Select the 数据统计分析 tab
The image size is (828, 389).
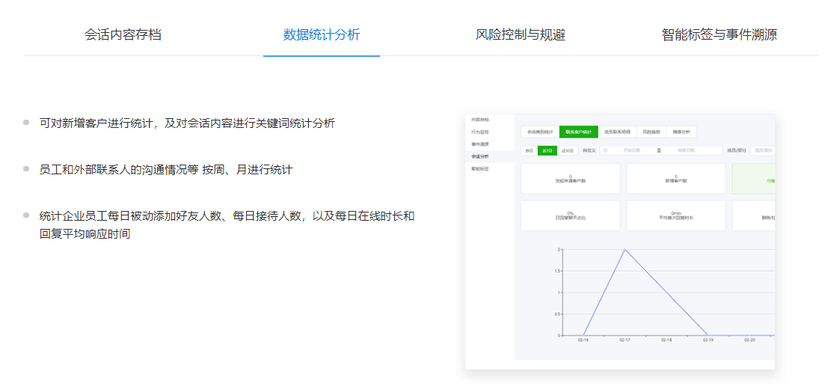tap(322, 35)
